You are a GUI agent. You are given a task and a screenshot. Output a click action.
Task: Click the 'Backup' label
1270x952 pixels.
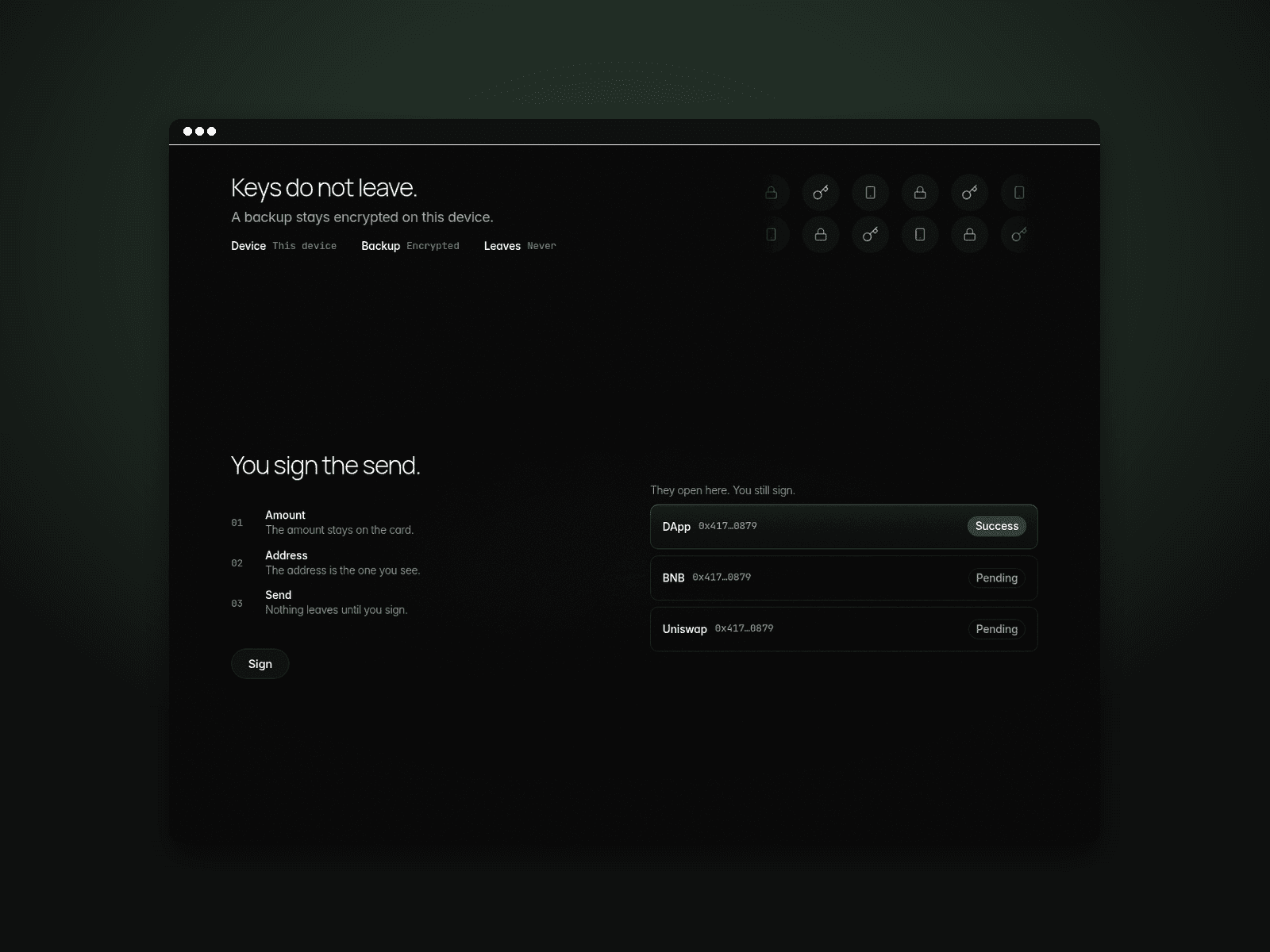[380, 246]
